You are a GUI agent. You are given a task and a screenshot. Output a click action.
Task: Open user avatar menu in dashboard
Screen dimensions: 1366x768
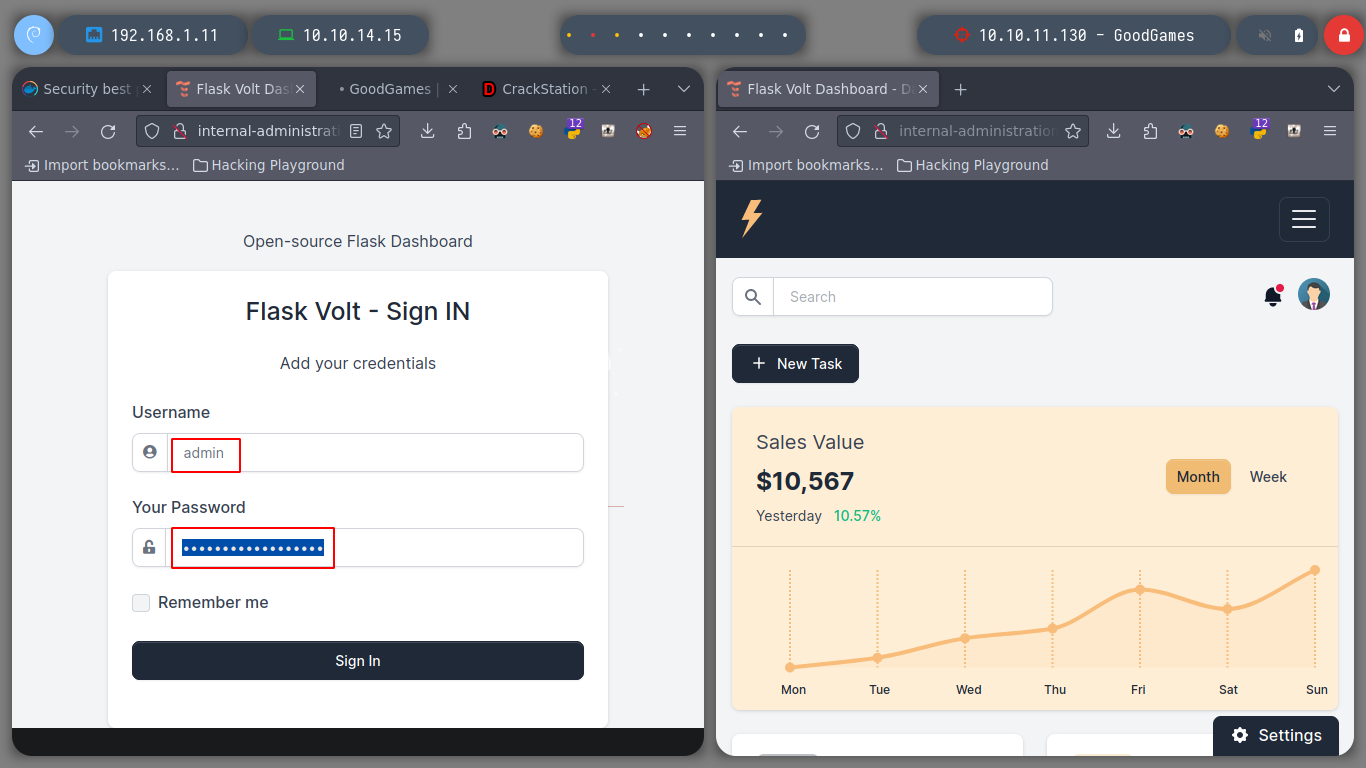[1314, 294]
